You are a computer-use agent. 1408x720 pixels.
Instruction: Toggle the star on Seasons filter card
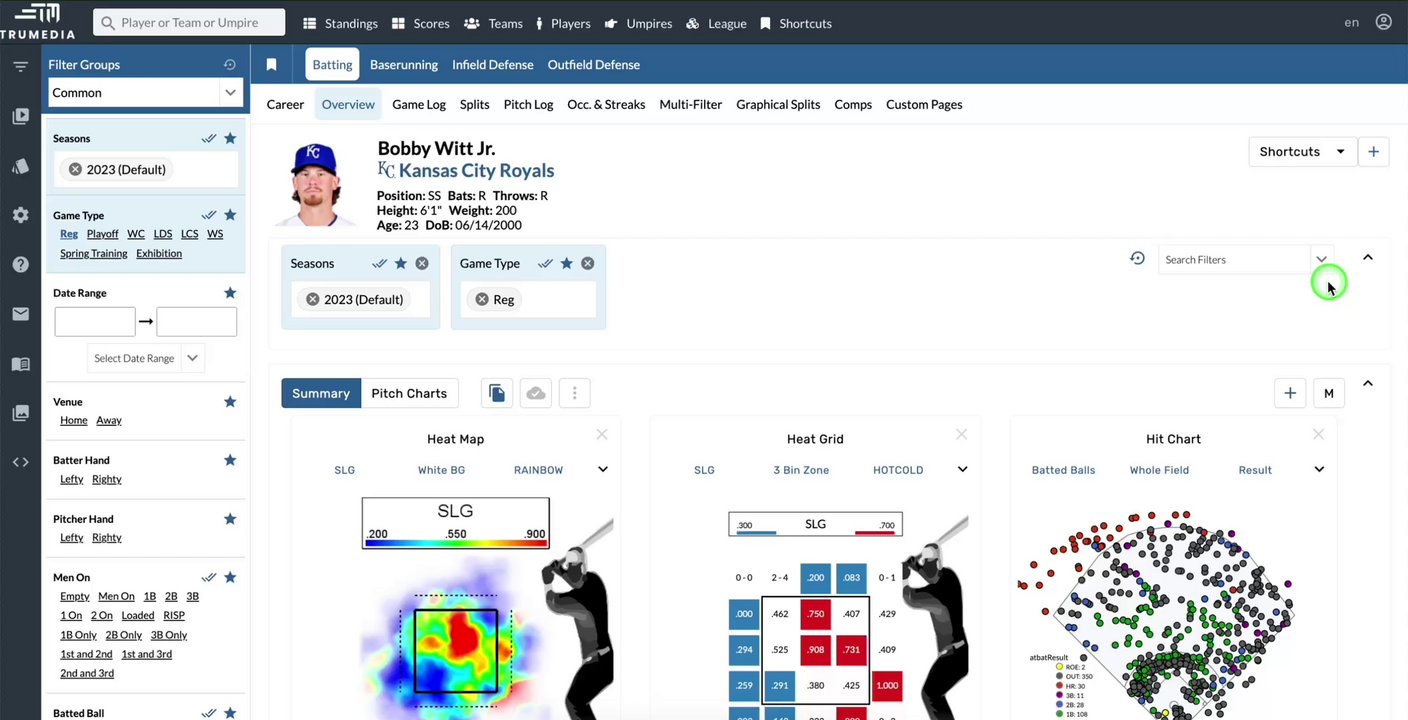coord(401,263)
